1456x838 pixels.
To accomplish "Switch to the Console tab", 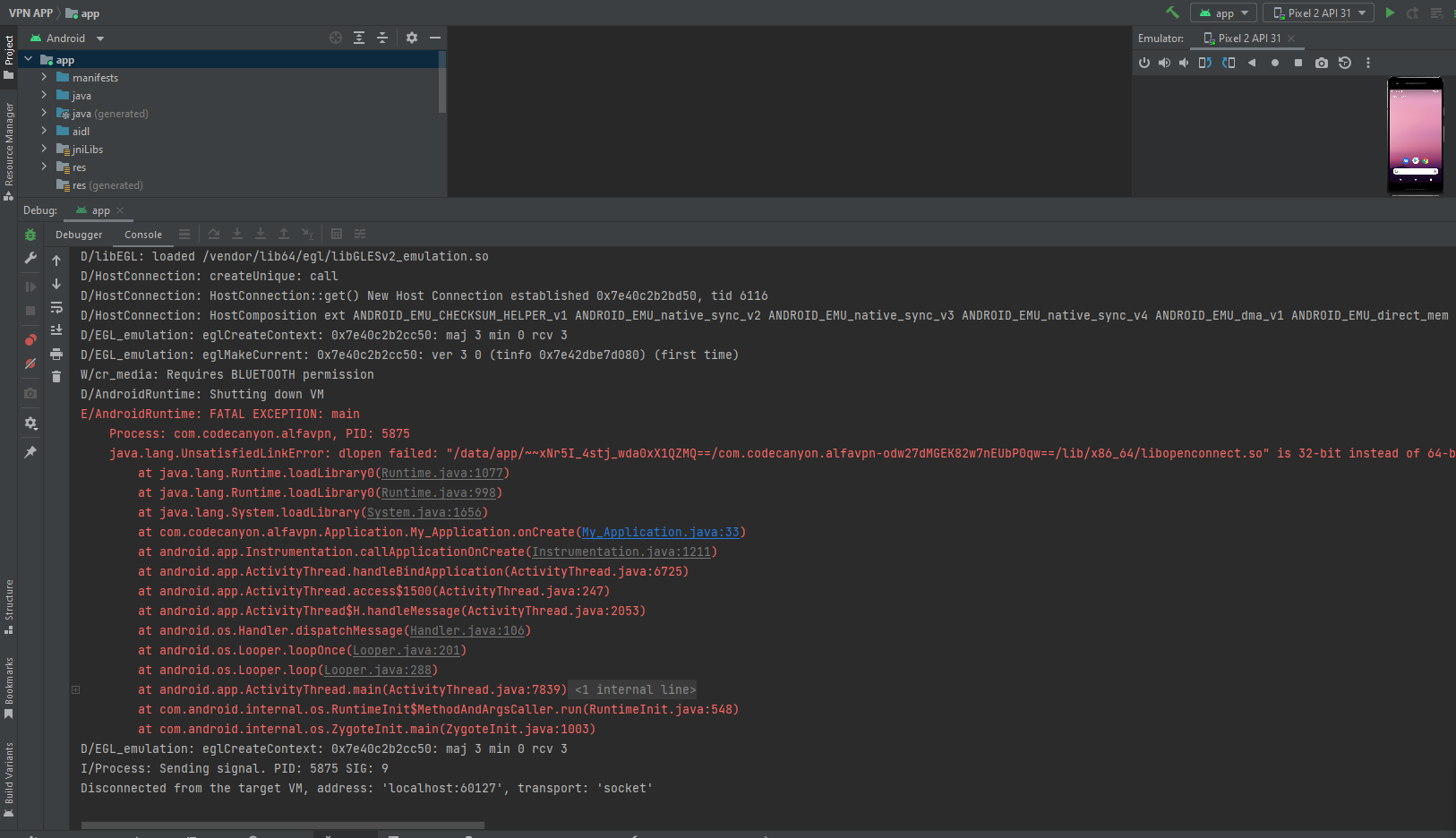I will point(143,235).
